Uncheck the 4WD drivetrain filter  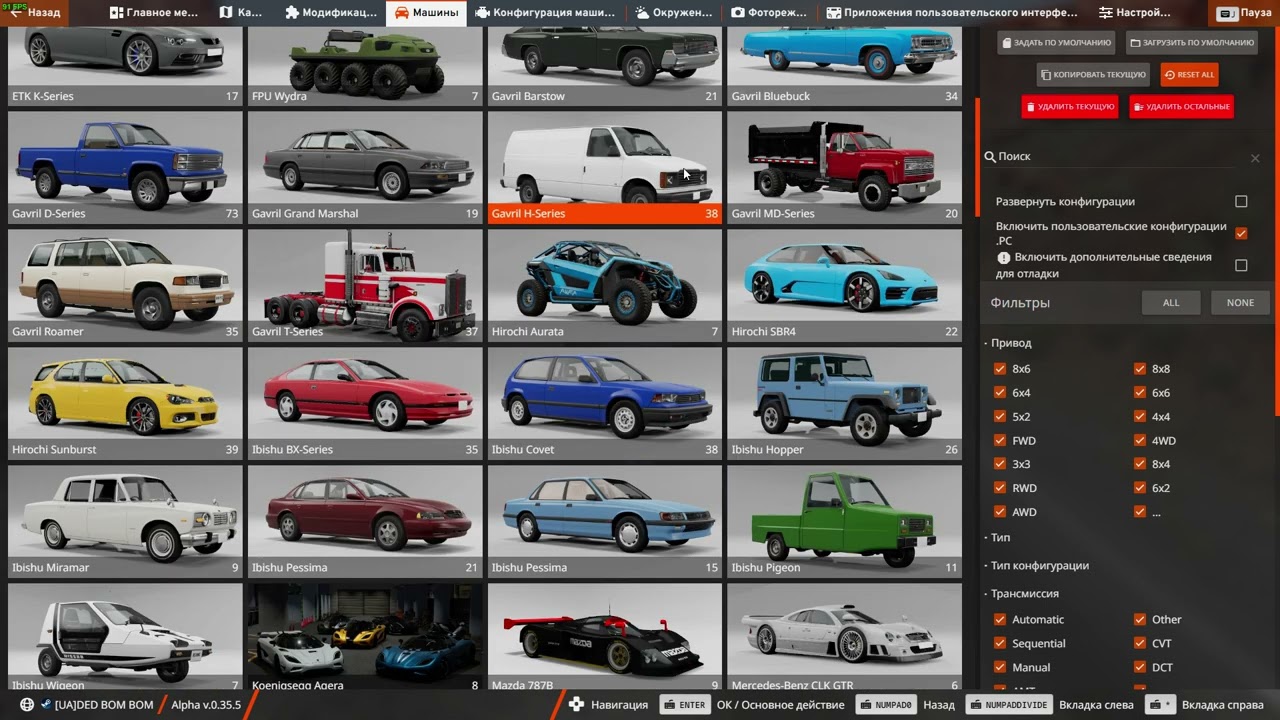click(1140, 441)
